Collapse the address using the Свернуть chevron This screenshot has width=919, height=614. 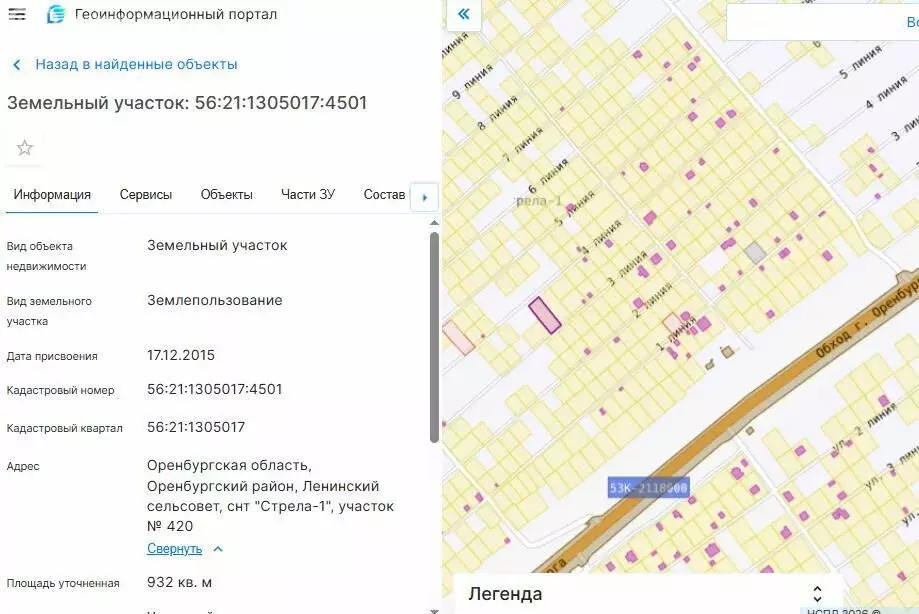pyautogui.click(x=216, y=548)
